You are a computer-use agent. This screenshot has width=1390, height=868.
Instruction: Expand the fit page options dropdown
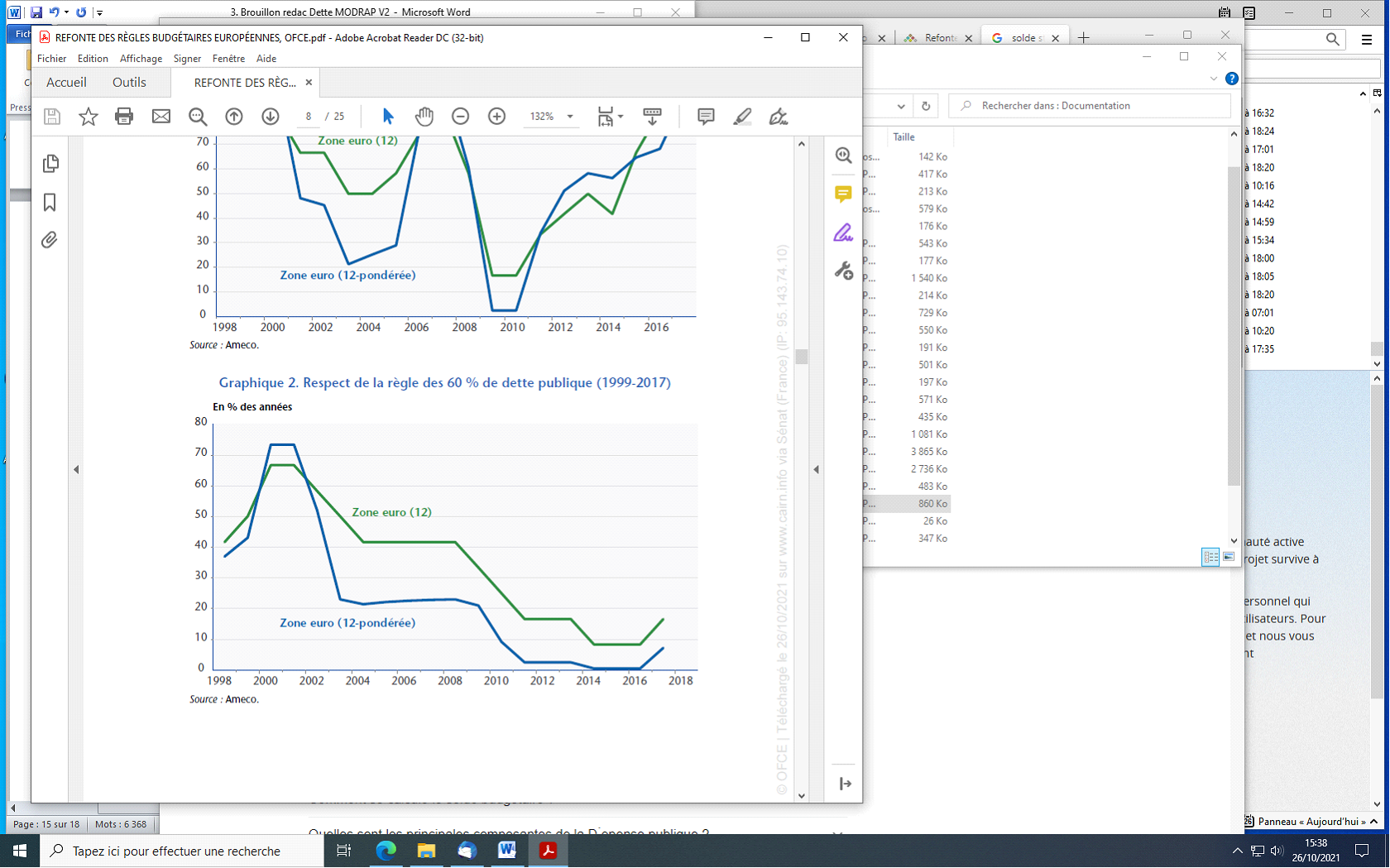tap(621, 117)
